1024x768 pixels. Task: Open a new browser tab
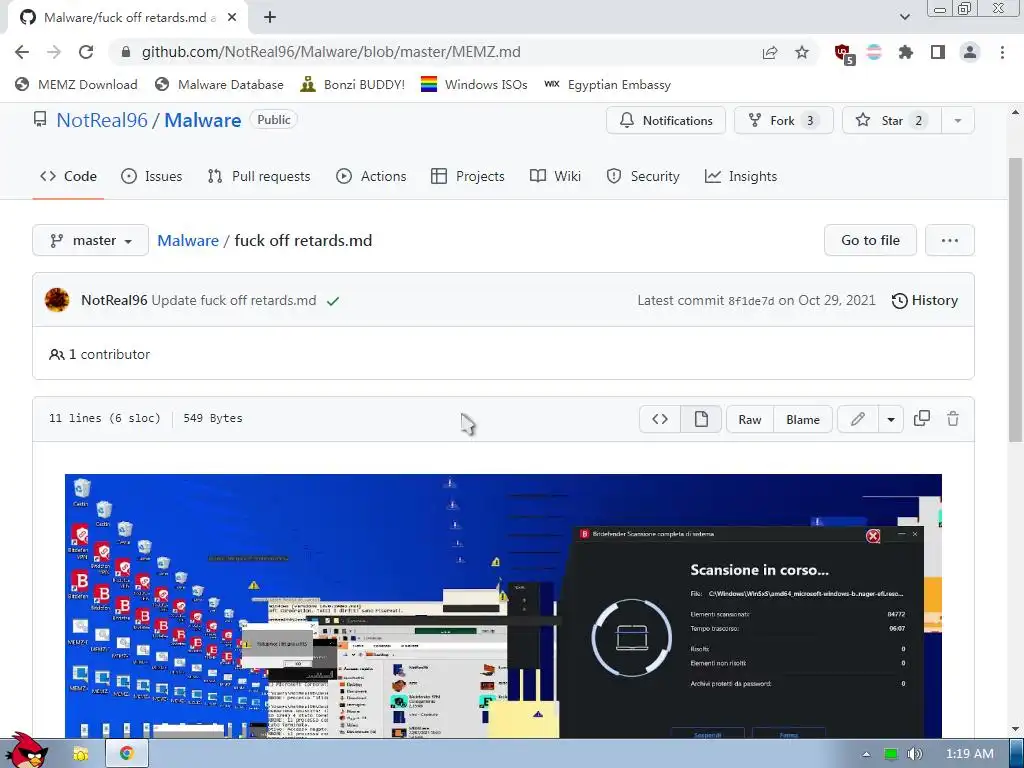tap(270, 18)
